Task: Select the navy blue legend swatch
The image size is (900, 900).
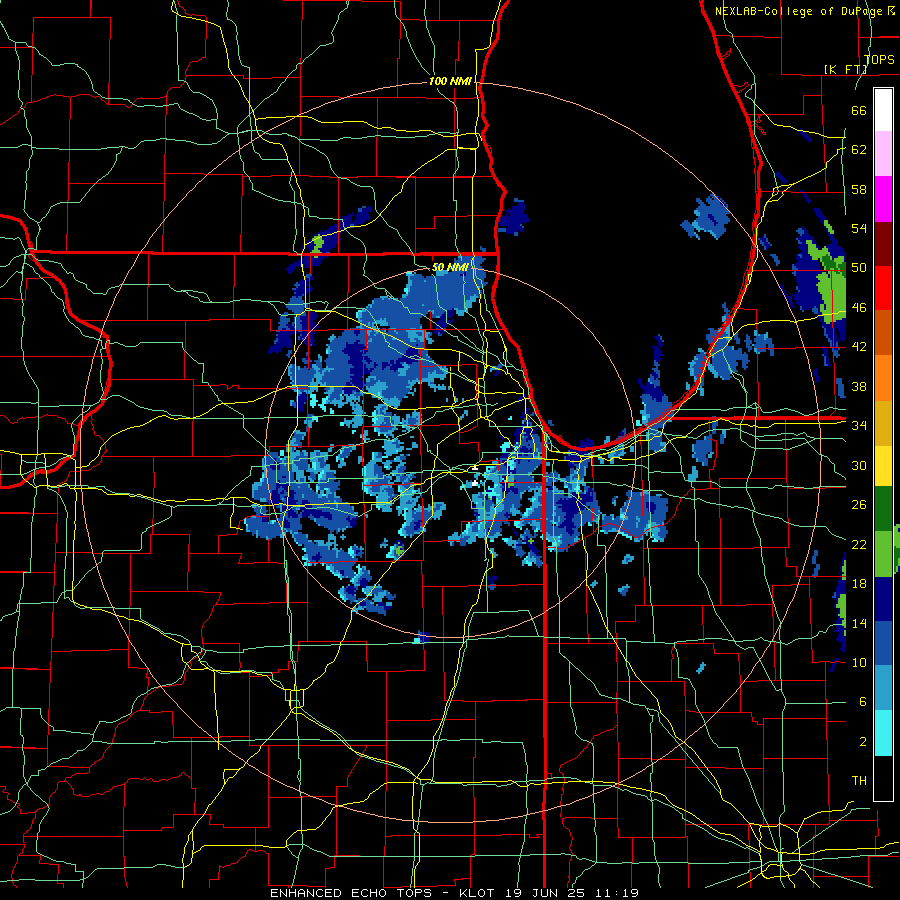Action: [883, 599]
